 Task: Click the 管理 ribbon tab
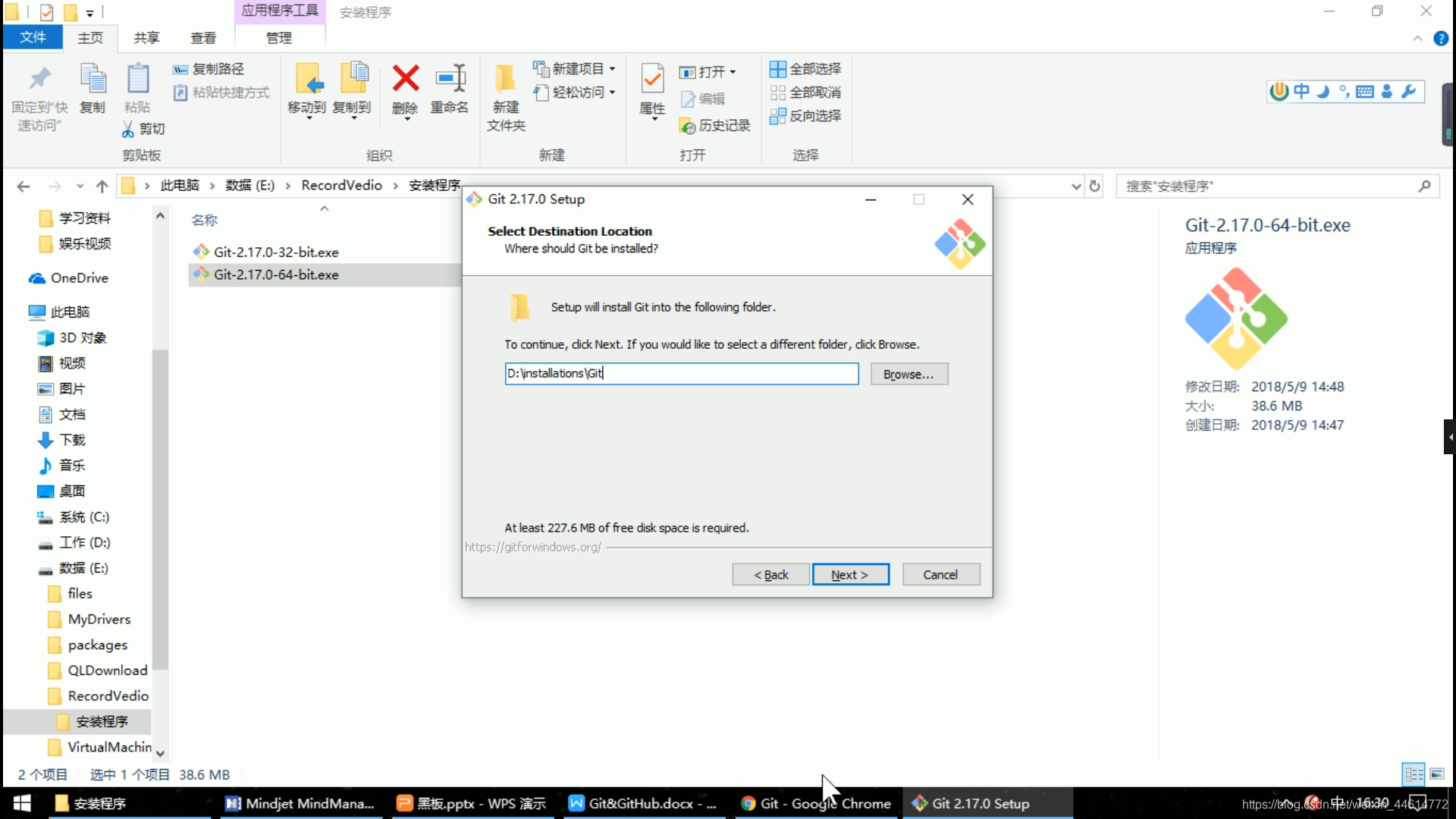pyautogui.click(x=279, y=37)
